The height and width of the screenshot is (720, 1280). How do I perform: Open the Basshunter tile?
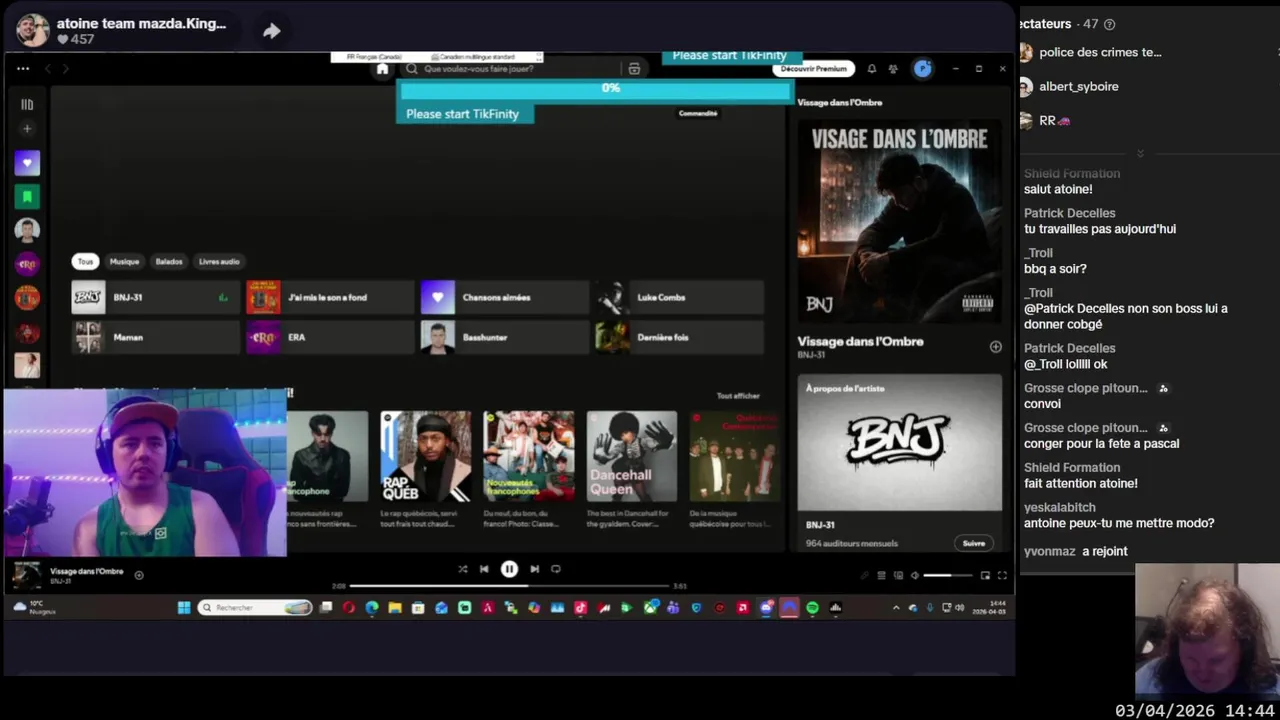click(x=504, y=337)
